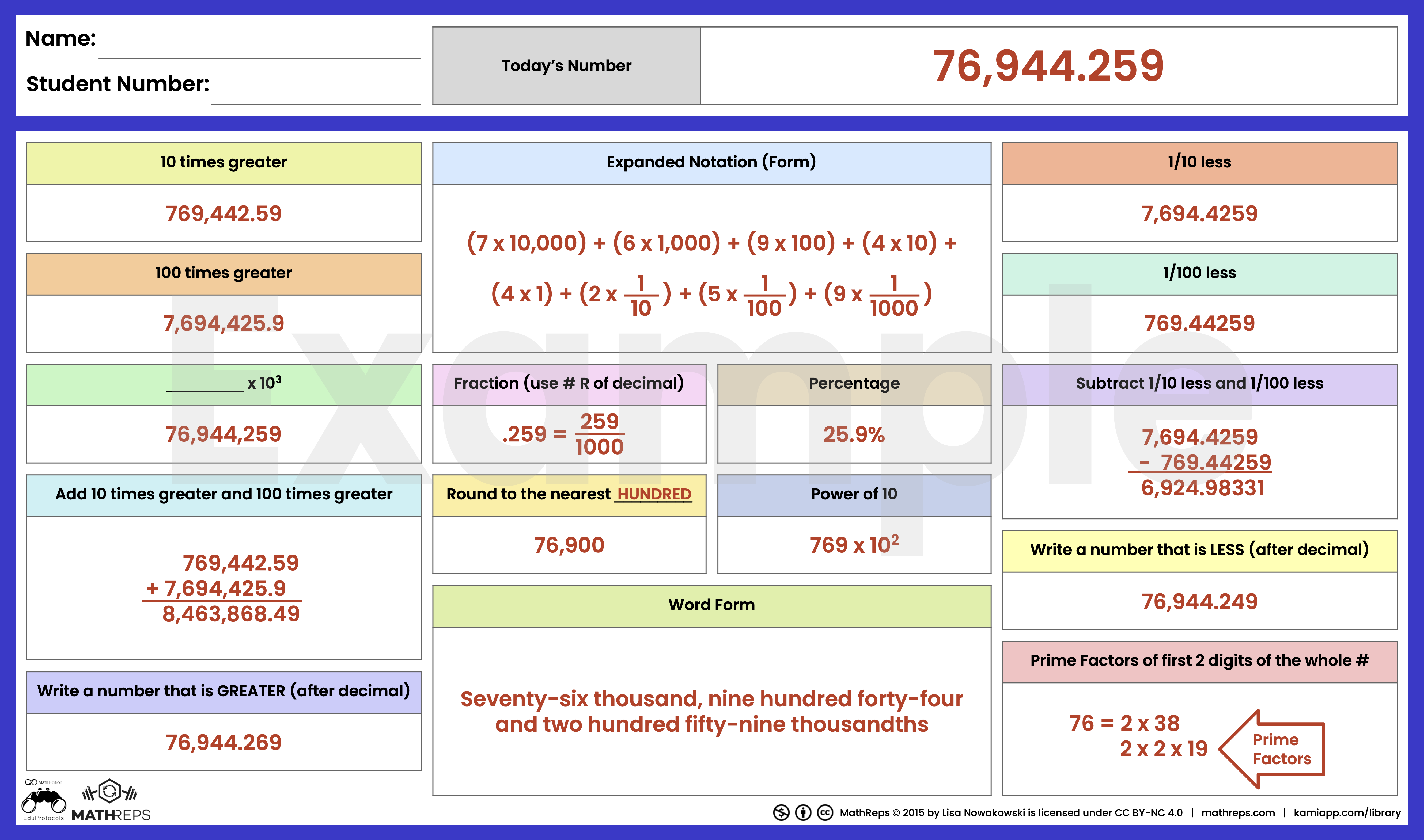Click the Student Number input line
The width and height of the screenshot is (1424, 840).
coord(316,104)
